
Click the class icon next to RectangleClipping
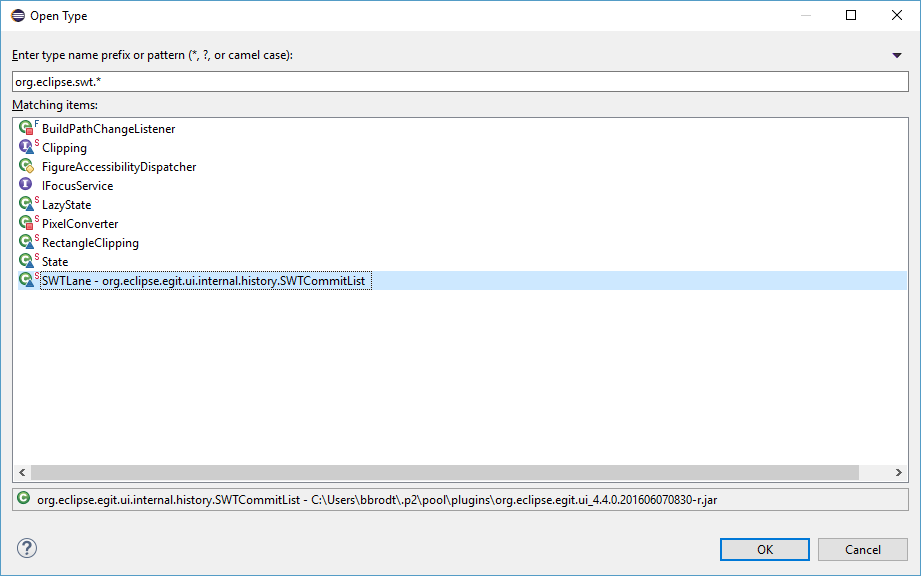[x=25, y=242]
